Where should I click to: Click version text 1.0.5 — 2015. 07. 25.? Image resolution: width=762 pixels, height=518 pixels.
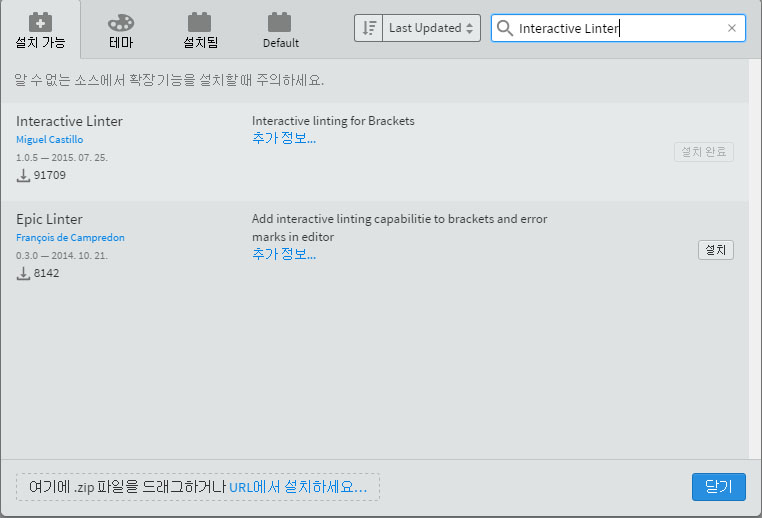[62, 157]
